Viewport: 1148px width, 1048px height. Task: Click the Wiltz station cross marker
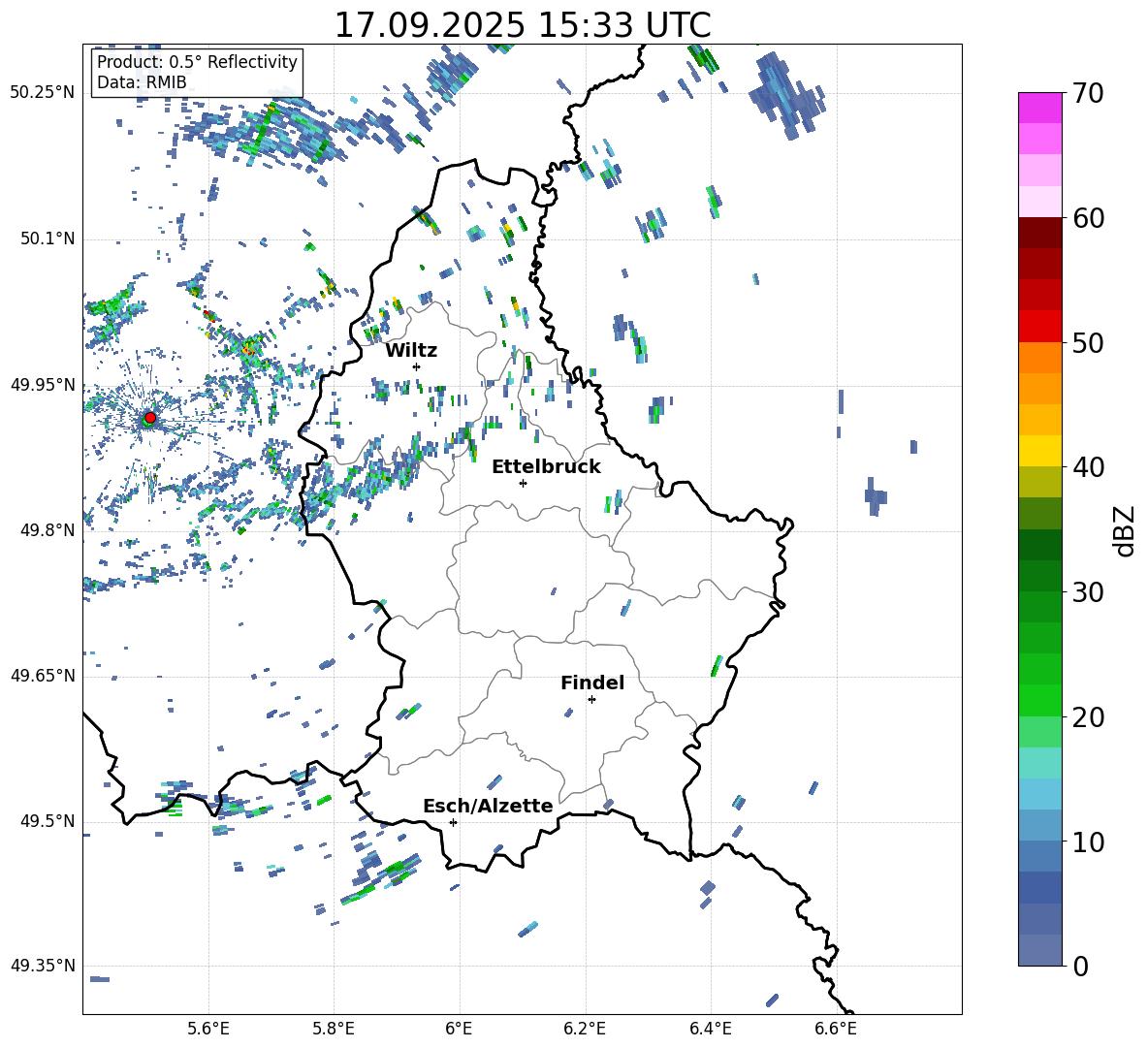pyautogui.click(x=417, y=366)
